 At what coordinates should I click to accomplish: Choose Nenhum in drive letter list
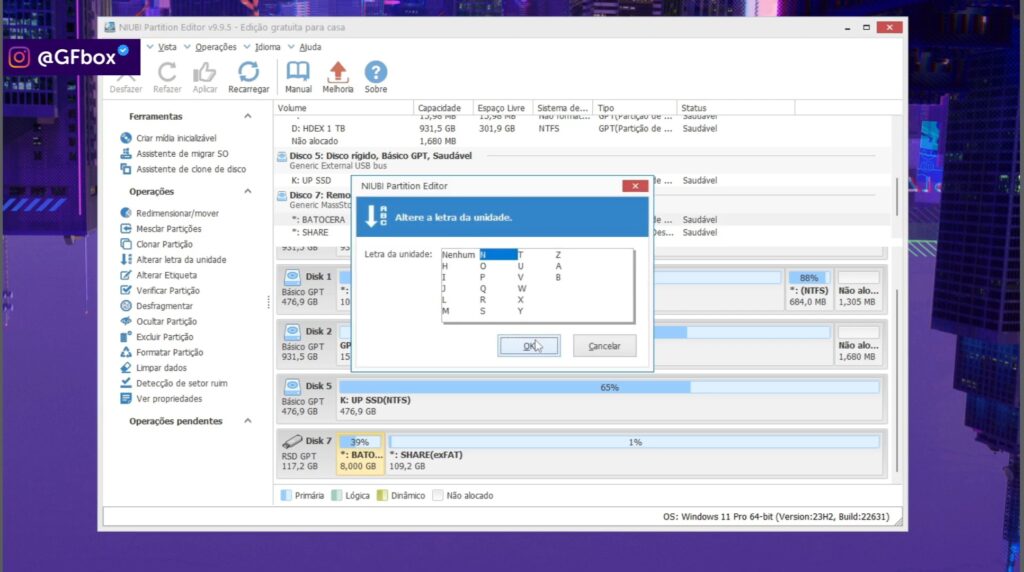pos(458,255)
